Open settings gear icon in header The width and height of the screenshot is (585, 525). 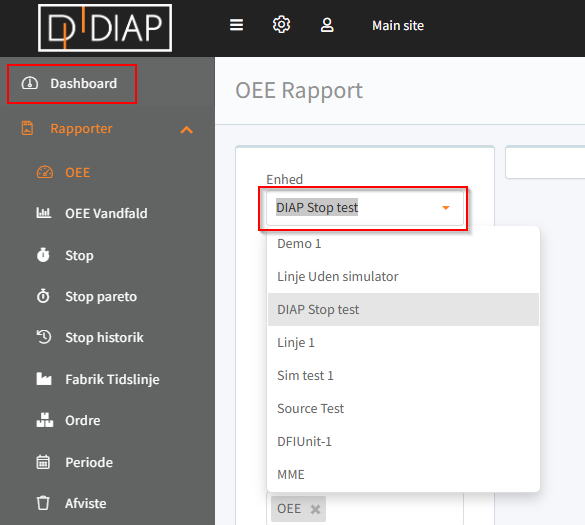coord(281,25)
